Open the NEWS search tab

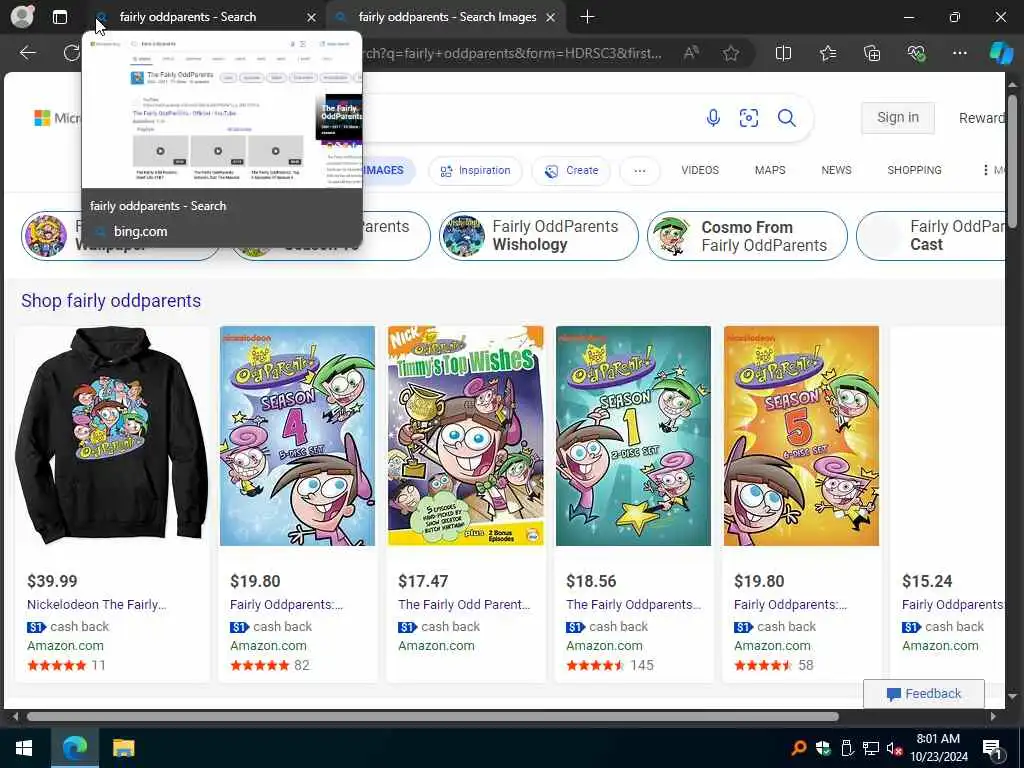pyautogui.click(x=836, y=170)
